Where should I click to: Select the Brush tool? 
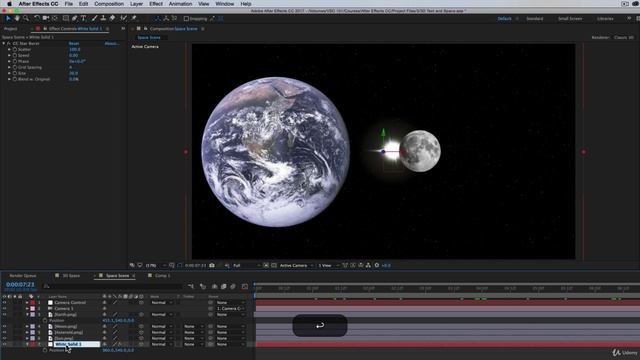(95, 18)
